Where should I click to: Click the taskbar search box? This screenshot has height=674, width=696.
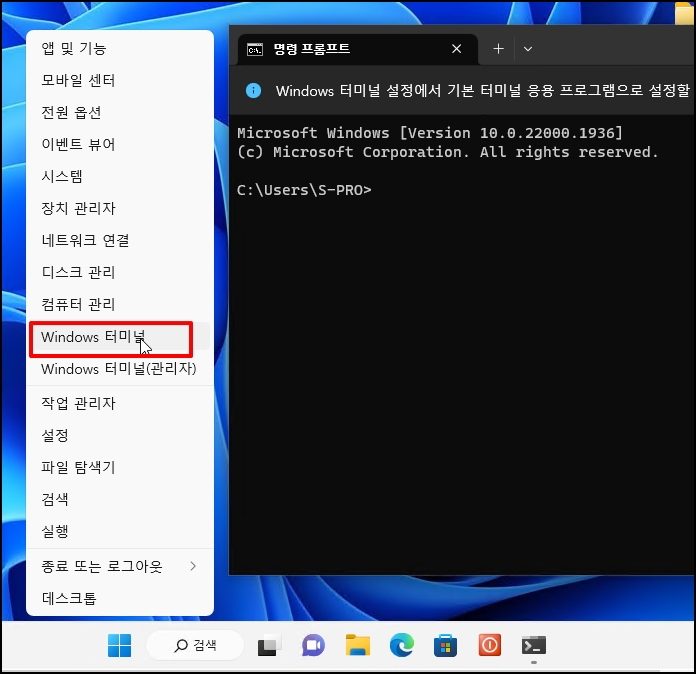pyautogui.click(x=195, y=645)
